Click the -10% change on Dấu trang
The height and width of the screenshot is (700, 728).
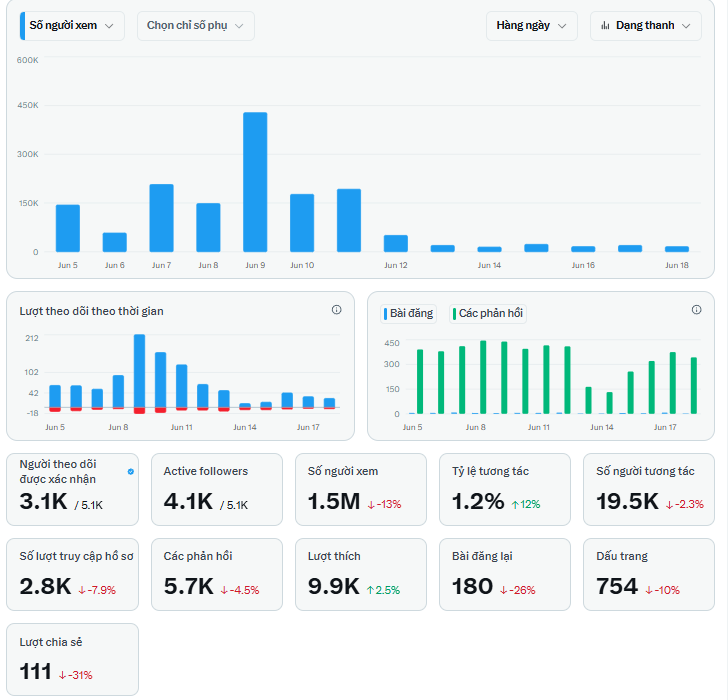pyautogui.click(x=663, y=590)
